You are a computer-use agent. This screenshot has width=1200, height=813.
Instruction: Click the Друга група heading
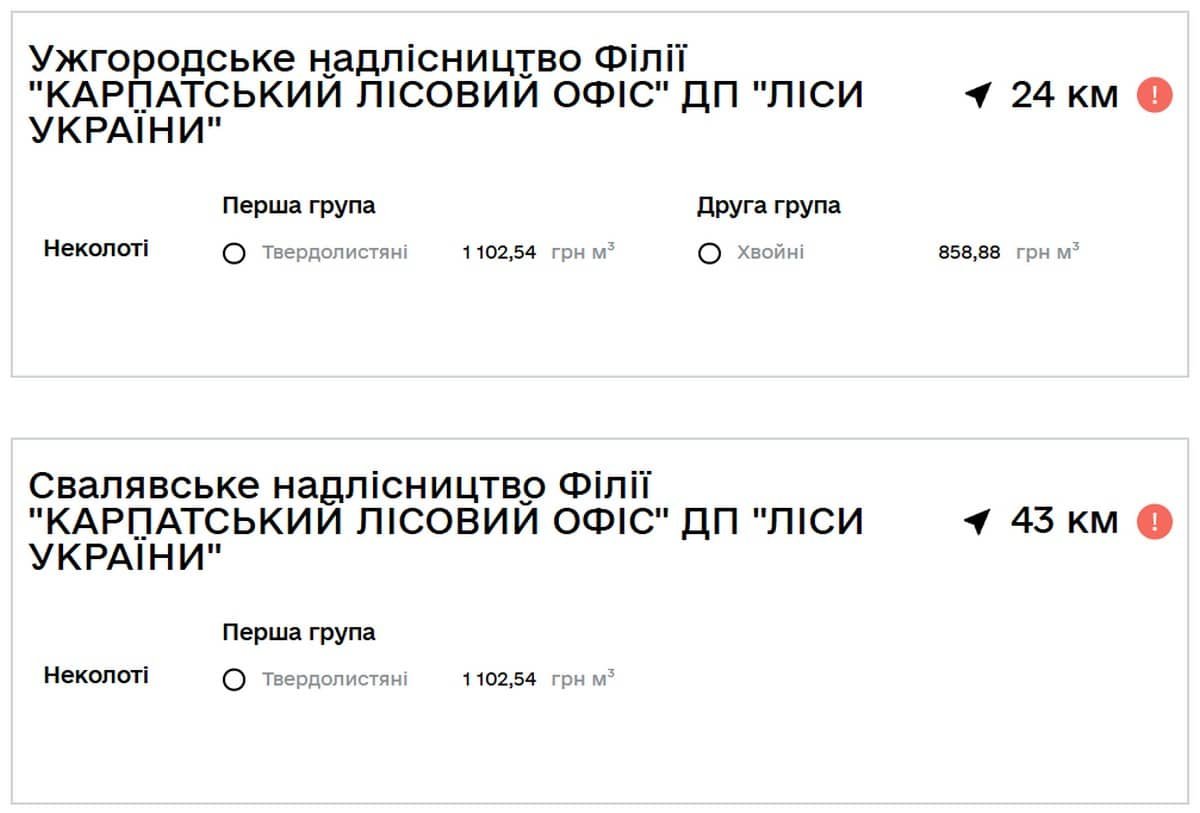pyautogui.click(x=768, y=206)
